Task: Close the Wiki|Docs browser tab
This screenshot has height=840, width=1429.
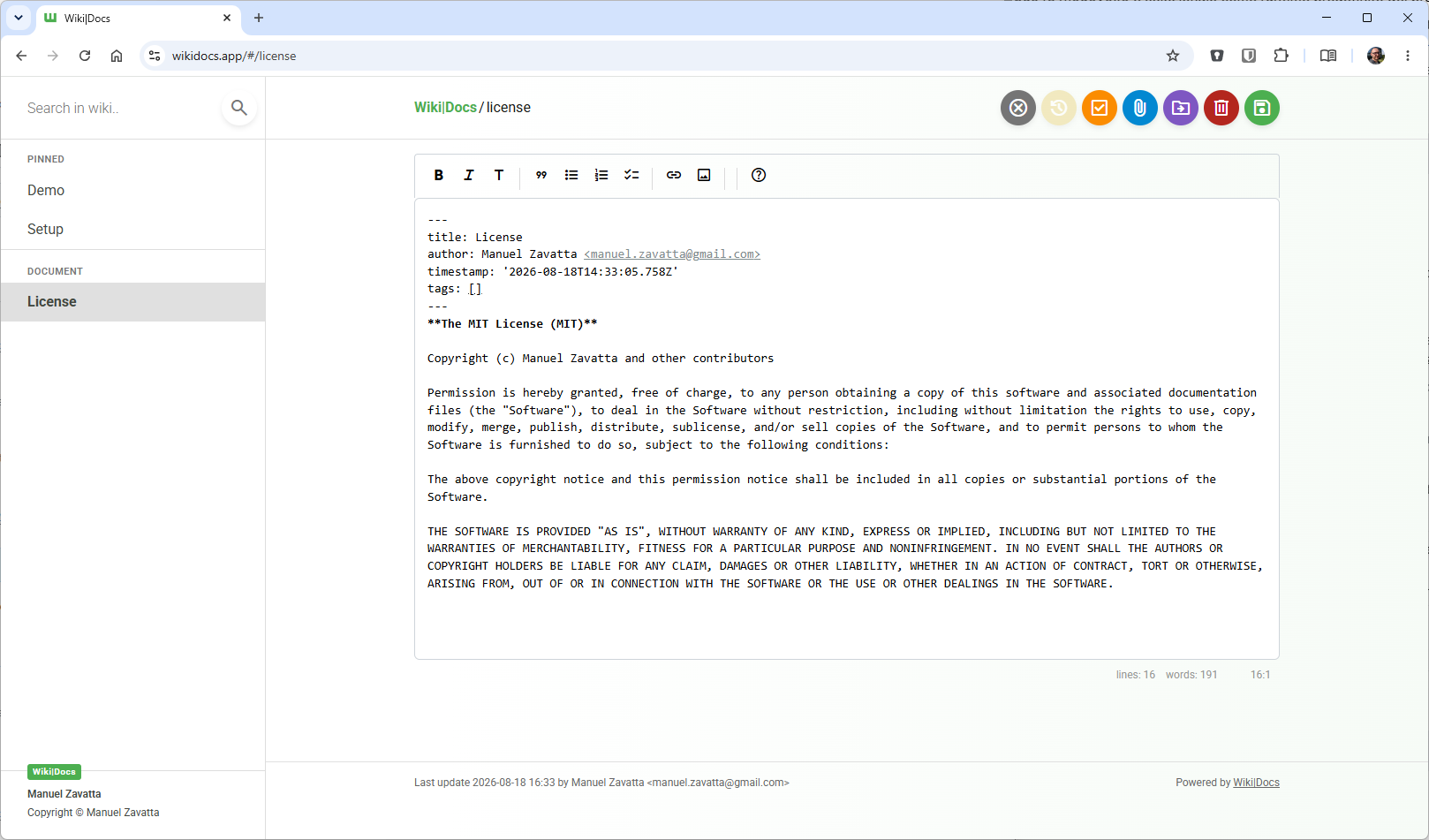Action: 227,18
